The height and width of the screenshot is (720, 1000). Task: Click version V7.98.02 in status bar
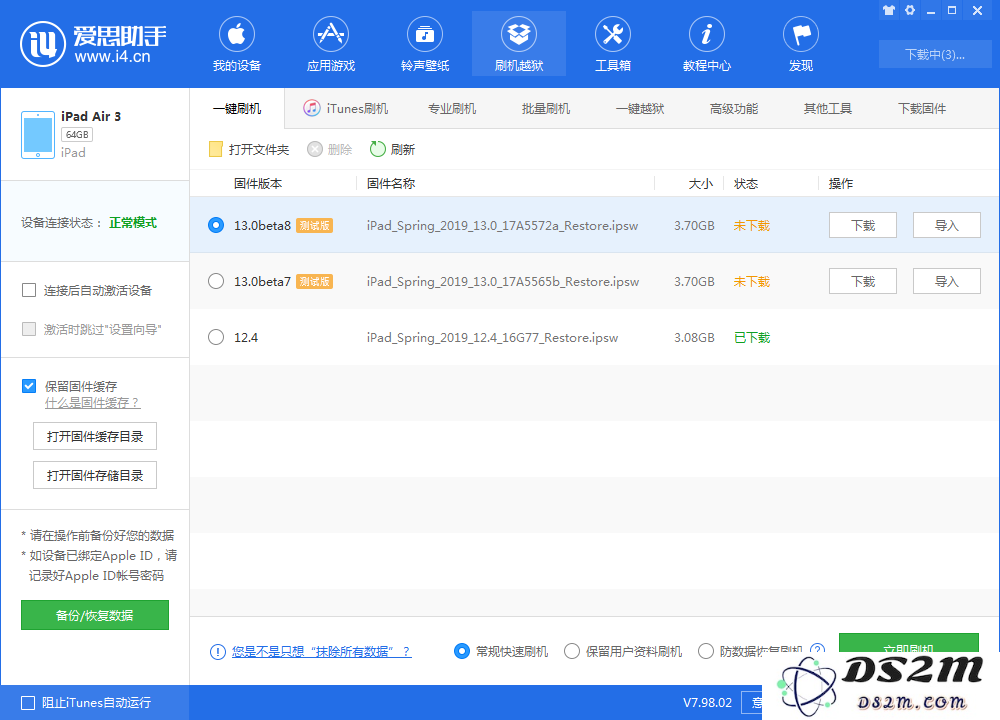tap(707, 703)
